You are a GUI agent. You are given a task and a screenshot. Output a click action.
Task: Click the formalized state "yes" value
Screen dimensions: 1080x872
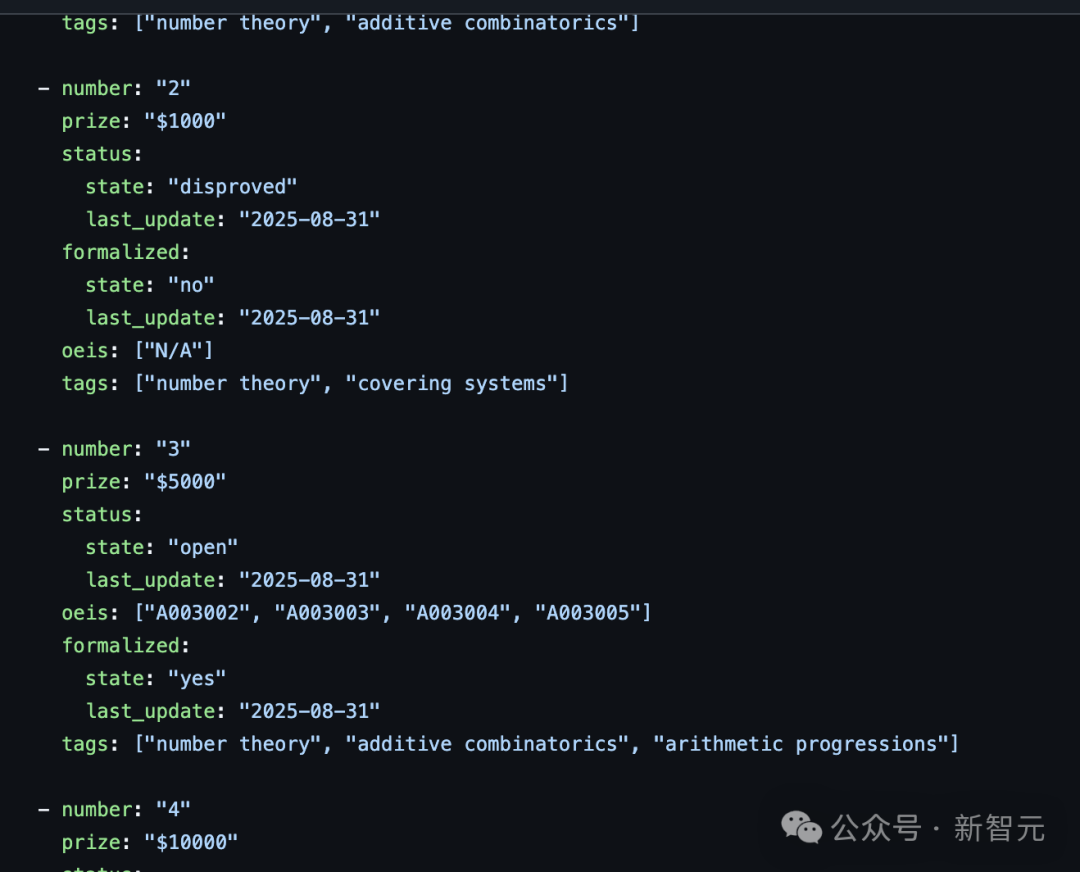(197, 678)
